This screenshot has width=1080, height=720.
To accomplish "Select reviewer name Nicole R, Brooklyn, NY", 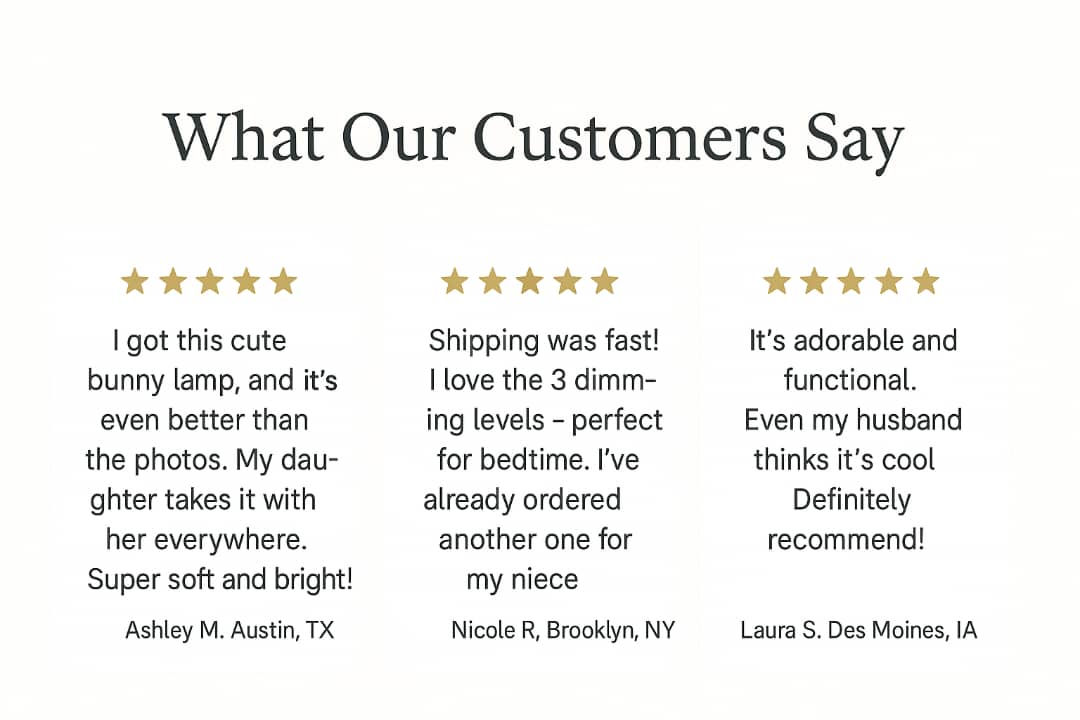I will [563, 630].
